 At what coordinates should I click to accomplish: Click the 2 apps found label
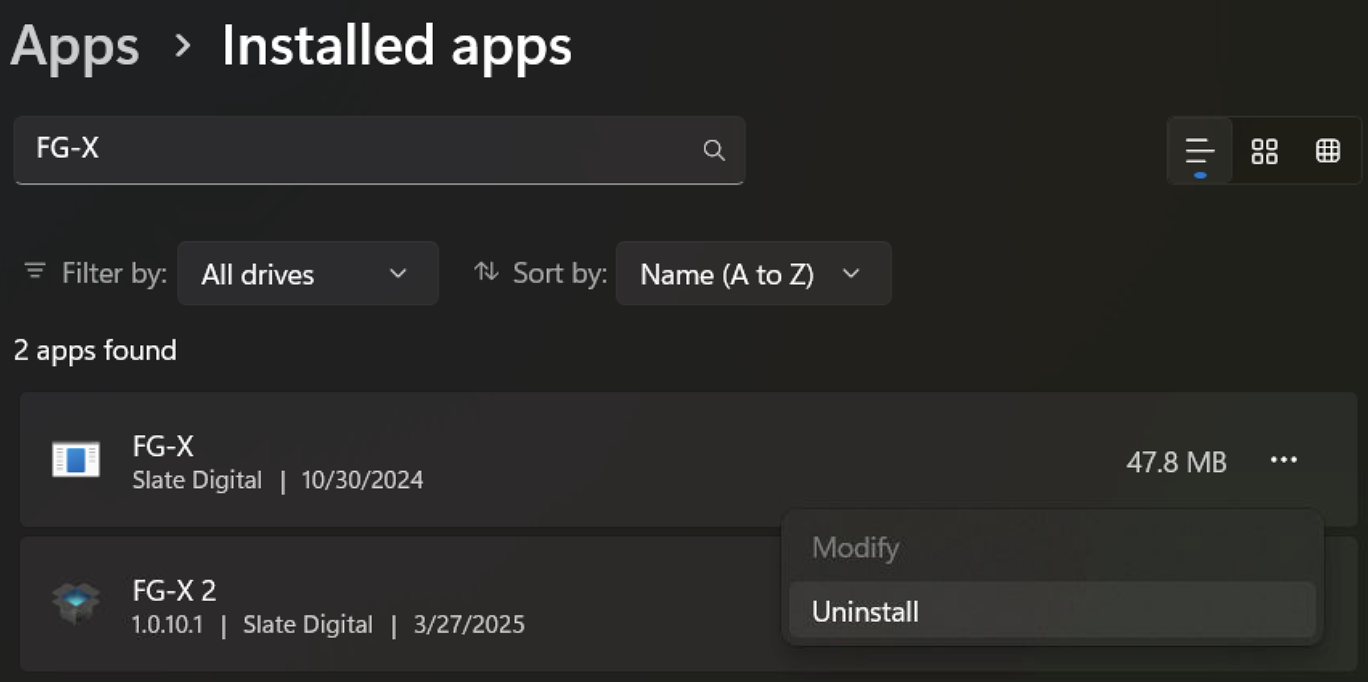point(95,350)
